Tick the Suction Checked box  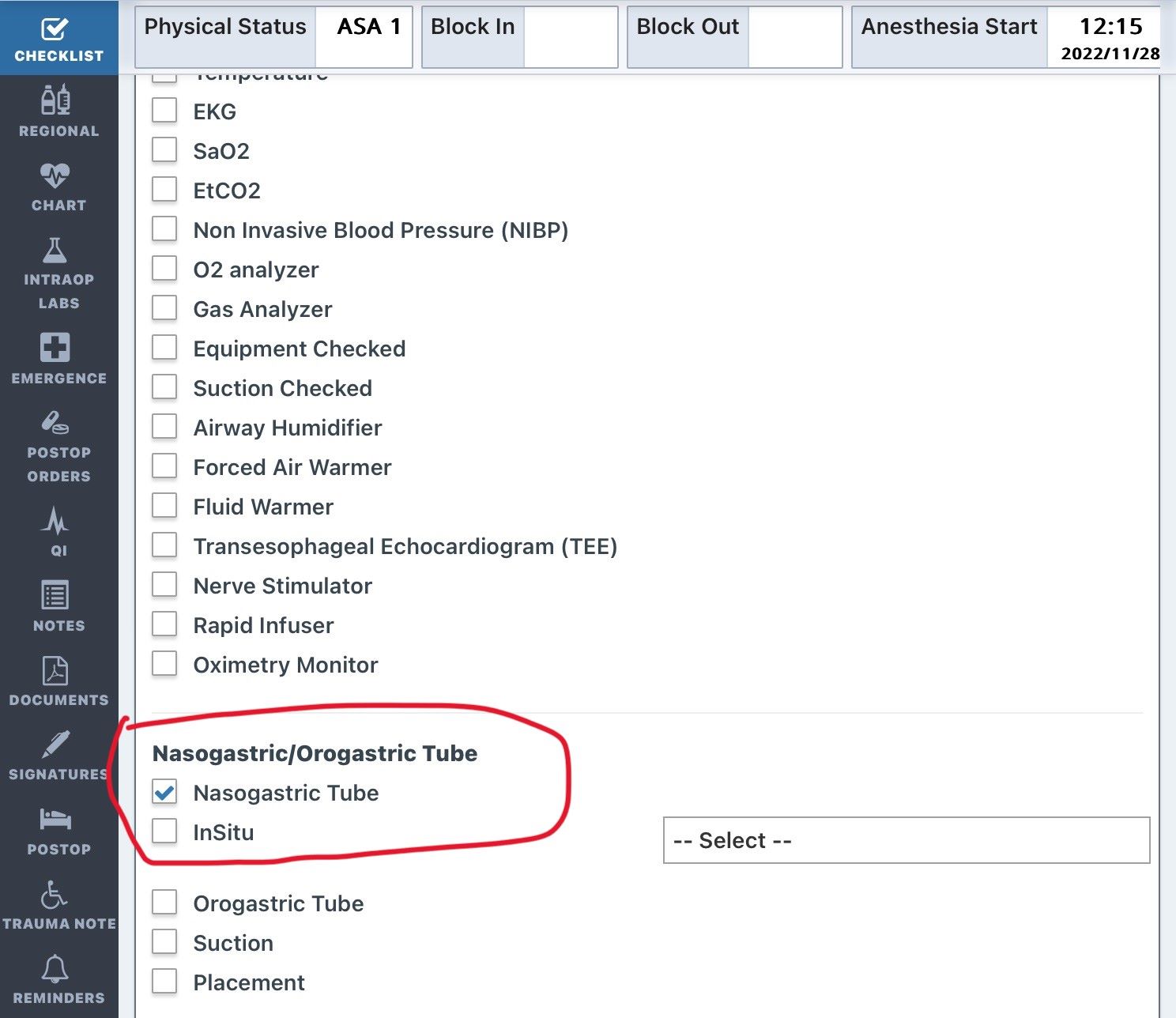[164, 387]
